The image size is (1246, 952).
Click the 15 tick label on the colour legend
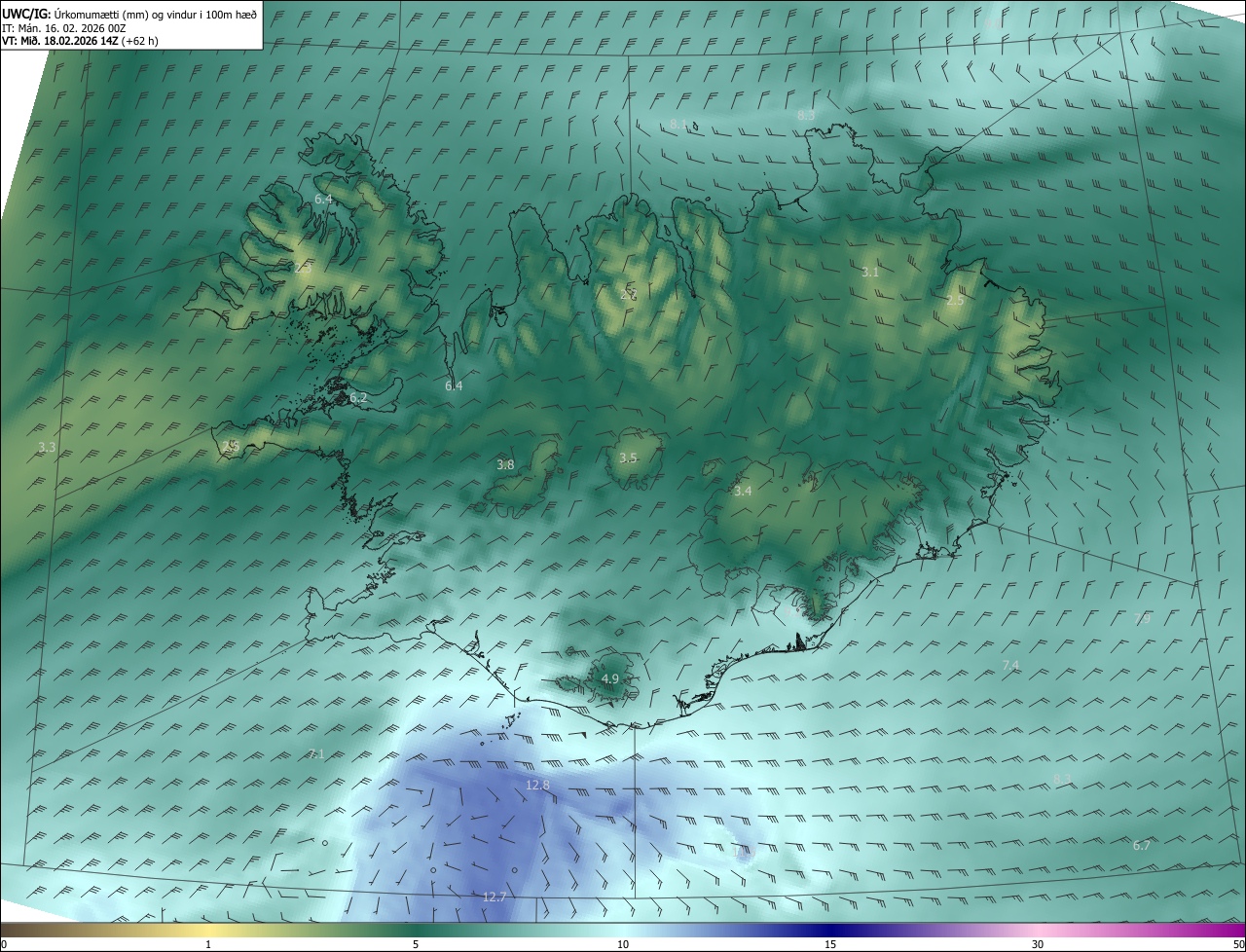[x=830, y=944]
